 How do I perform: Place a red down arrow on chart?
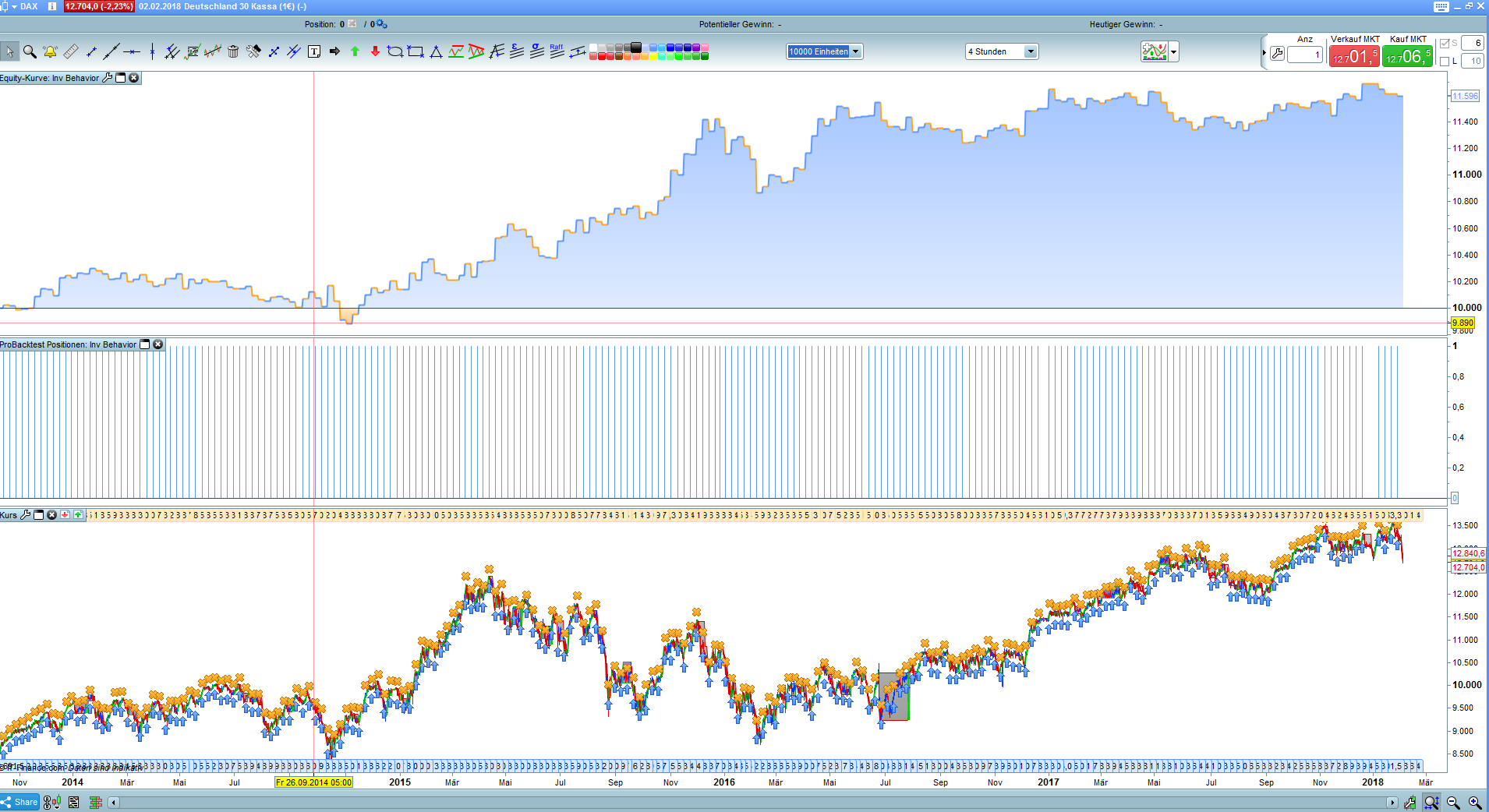[375, 52]
